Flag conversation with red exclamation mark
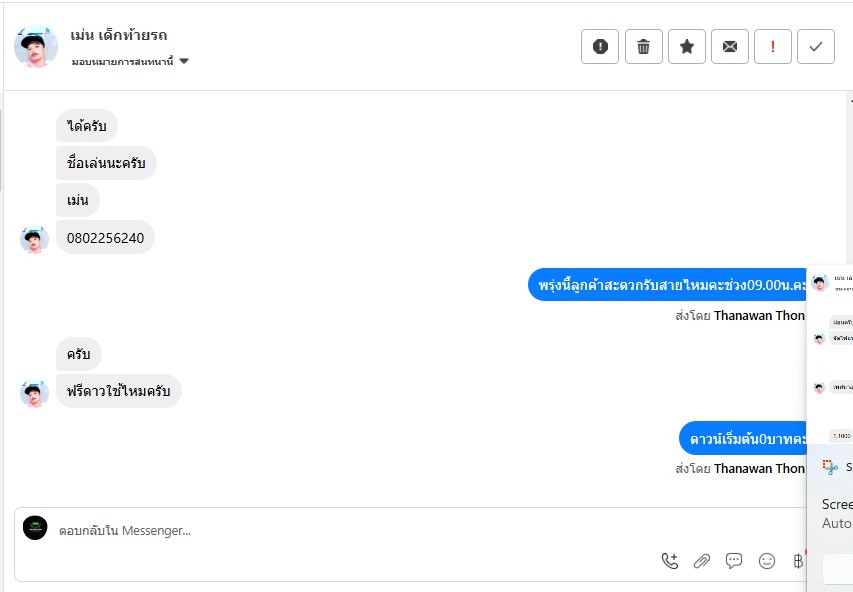Image resolution: width=853 pixels, height=592 pixels. tap(773, 47)
